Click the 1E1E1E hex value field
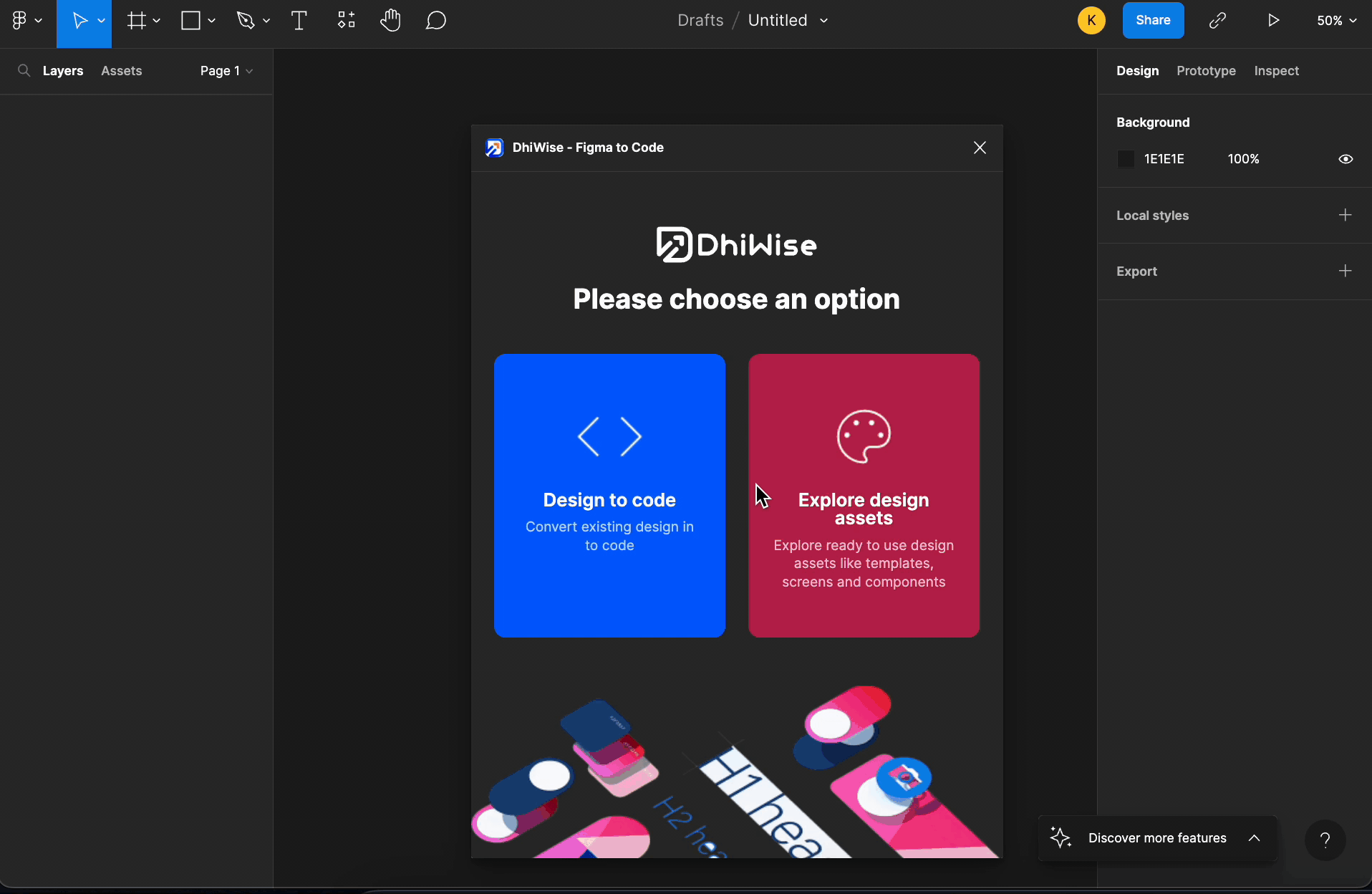 tap(1164, 159)
